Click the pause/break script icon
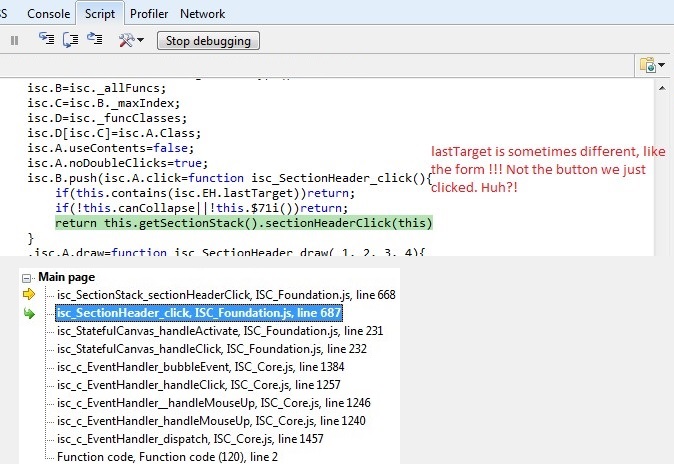The width and height of the screenshot is (674, 464). tap(14, 41)
